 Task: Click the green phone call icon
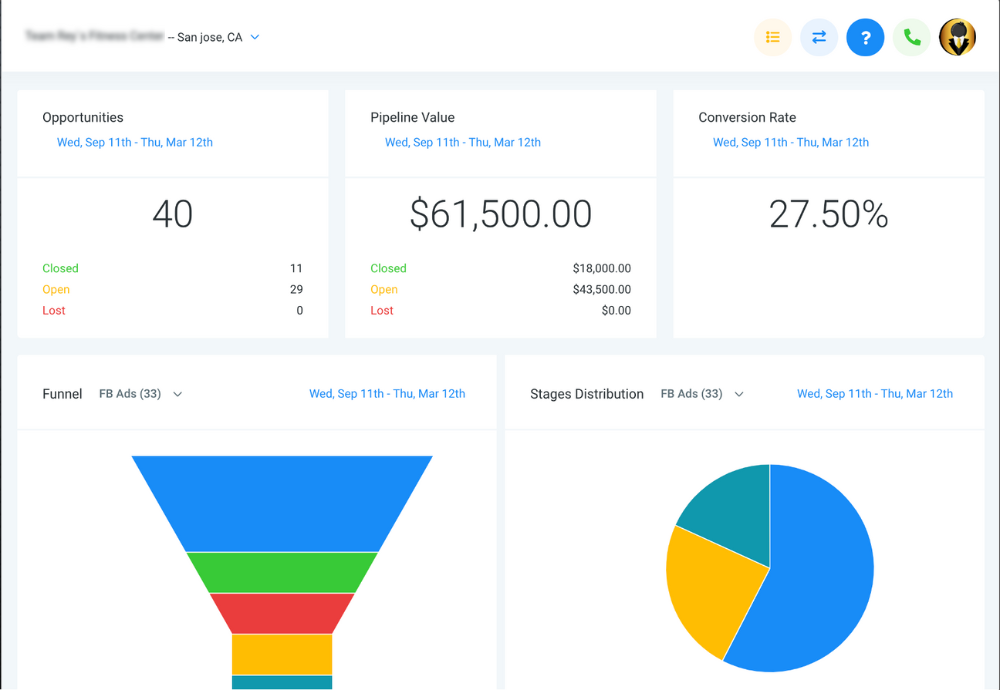[912, 37]
